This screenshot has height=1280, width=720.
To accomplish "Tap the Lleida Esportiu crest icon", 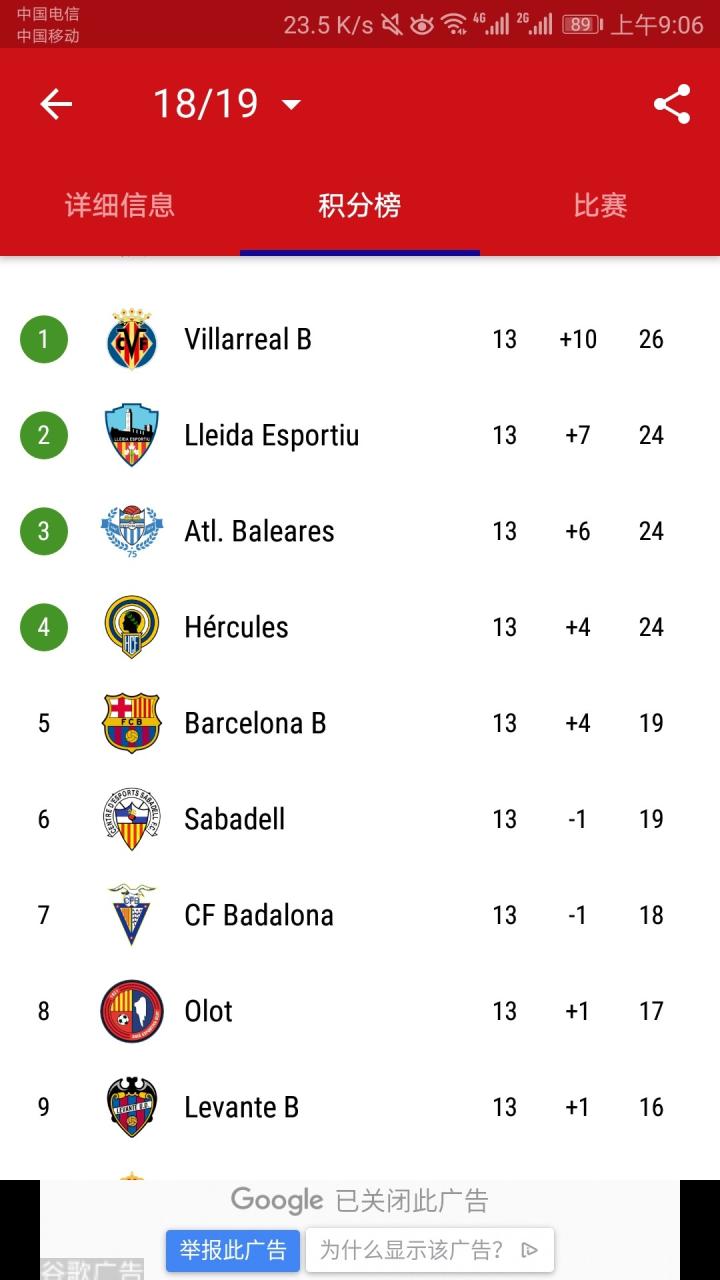I will pyautogui.click(x=132, y=435).
